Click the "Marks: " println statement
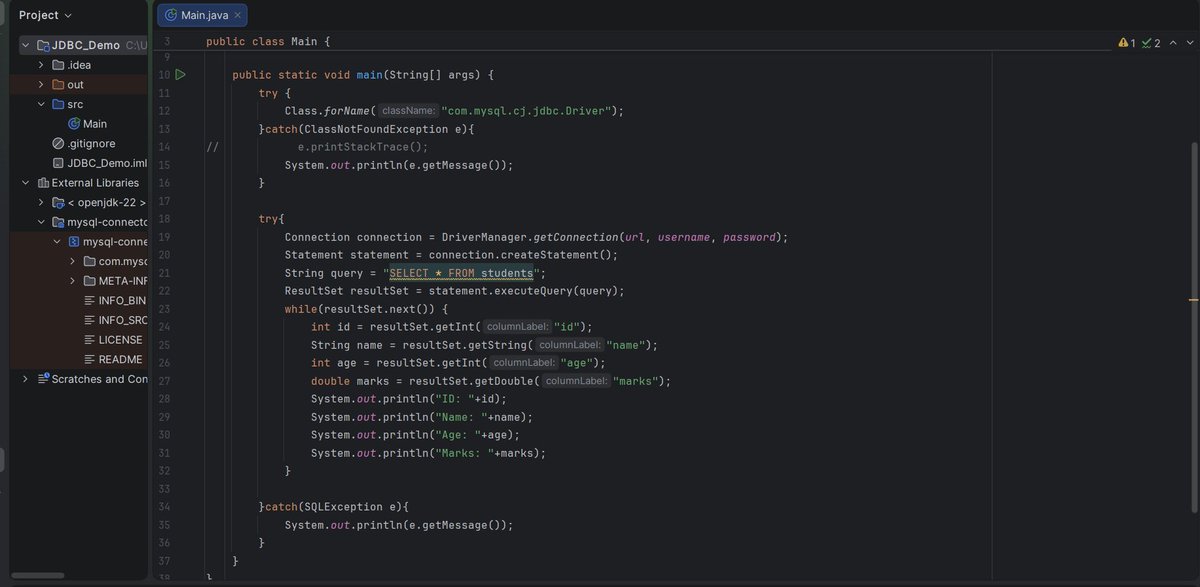The image size is (1200, 587). pyautogui.click(x=429, y=453)
